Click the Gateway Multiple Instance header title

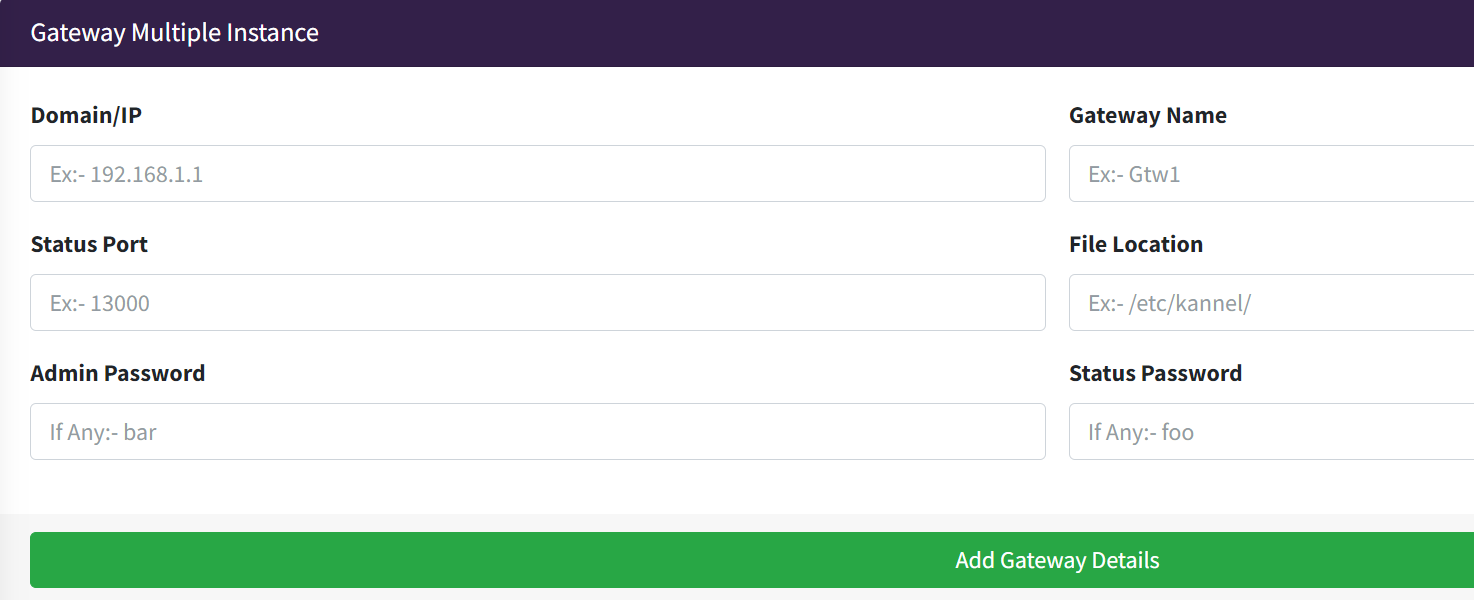175,33
